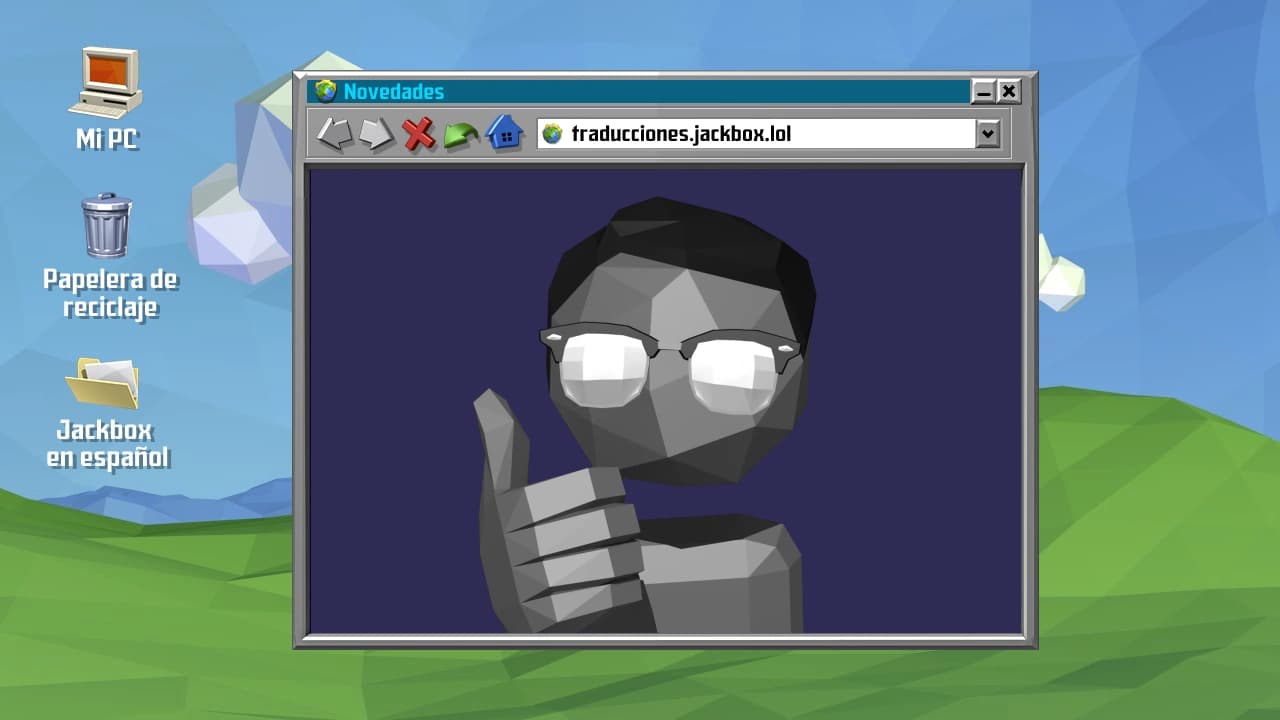Open the Jackbox en español folder icon
The image size is (1280, 720).
103,382
